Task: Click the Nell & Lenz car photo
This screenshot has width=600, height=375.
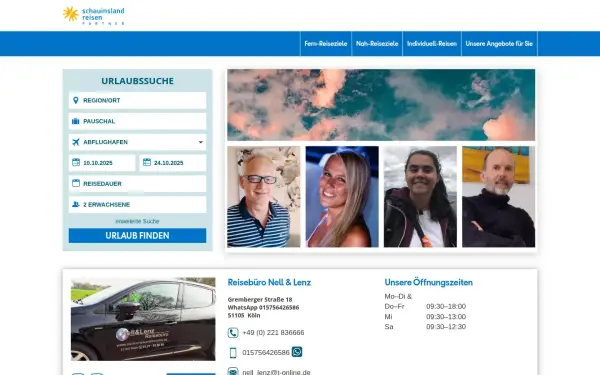Action: click(x=143, y=319)
